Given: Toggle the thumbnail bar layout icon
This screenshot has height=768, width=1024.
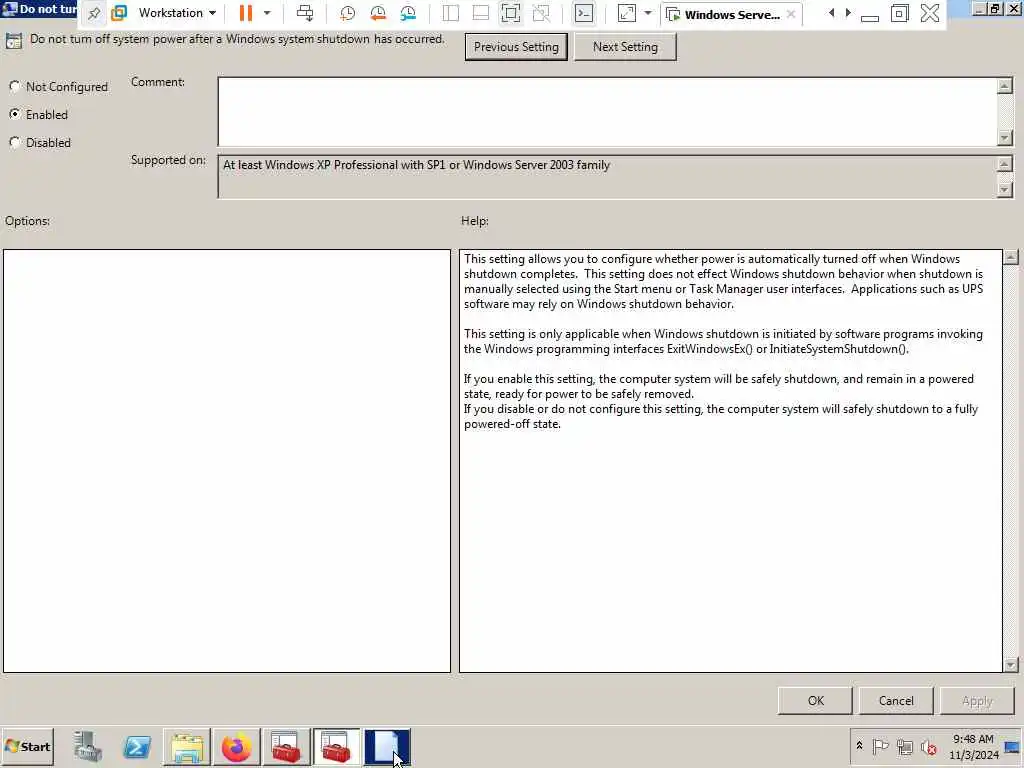Looking at the screenshot, I should point(481,13).
